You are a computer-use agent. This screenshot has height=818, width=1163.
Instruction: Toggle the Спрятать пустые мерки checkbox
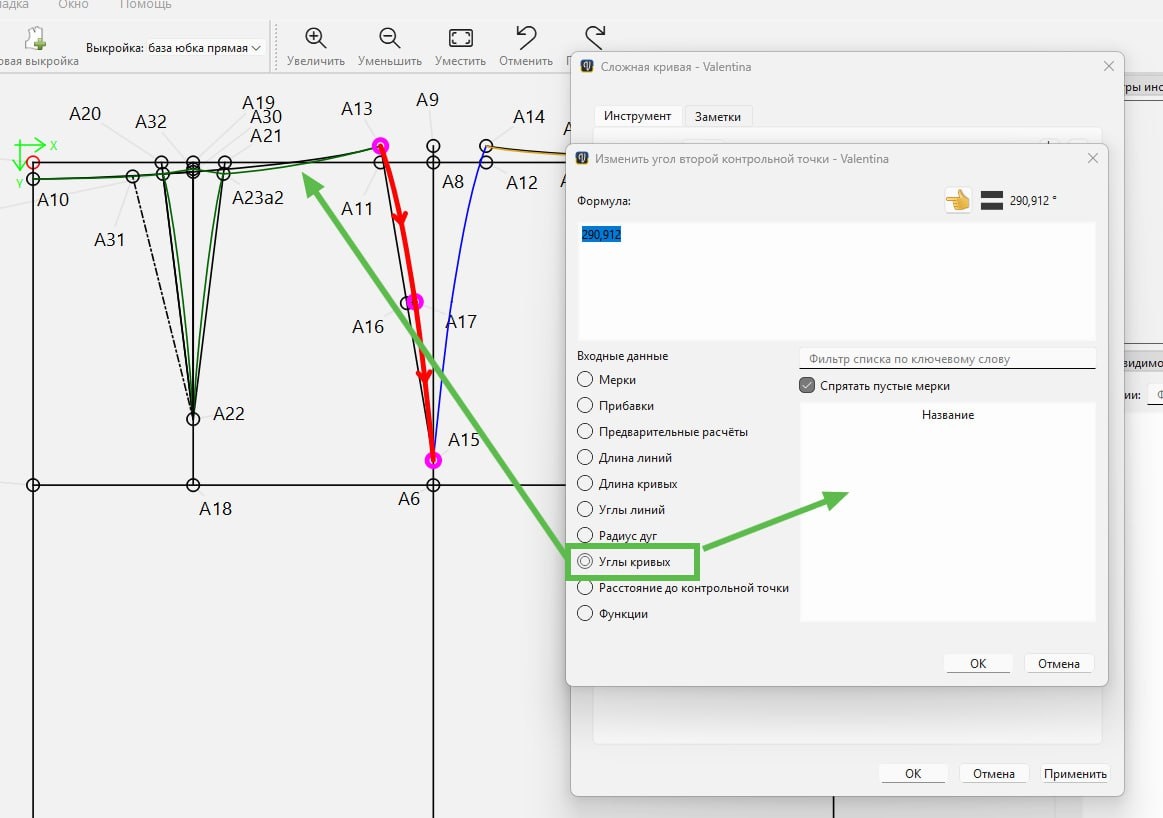(x=807, y=386)
